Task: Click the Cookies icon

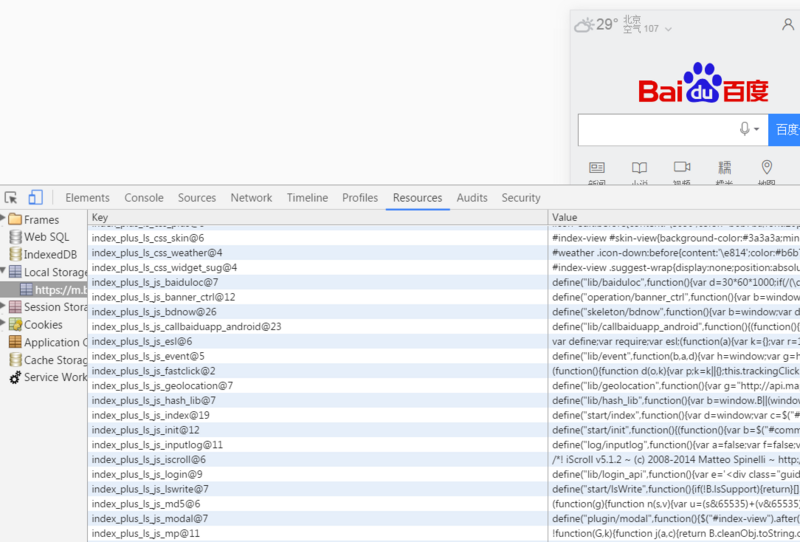Action: tap(15, 325)
